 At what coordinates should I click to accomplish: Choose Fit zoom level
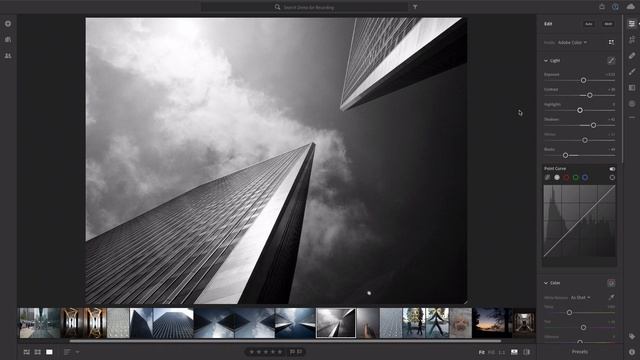pos(482,352)
